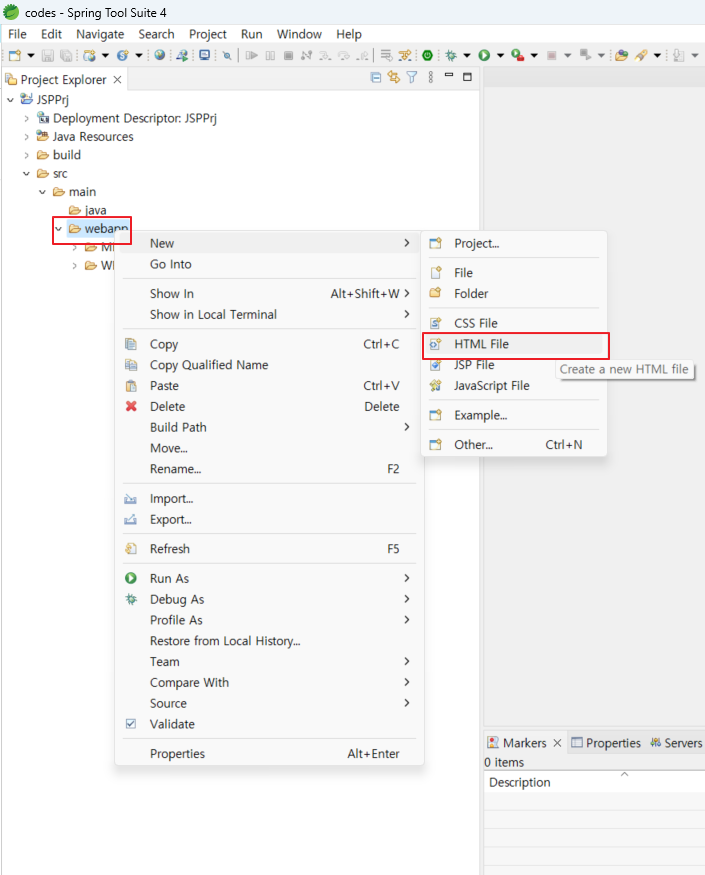705x875 pixels.
Task: Click the New wizard icon in the toolbar
Action: click(x=15, y=55)
